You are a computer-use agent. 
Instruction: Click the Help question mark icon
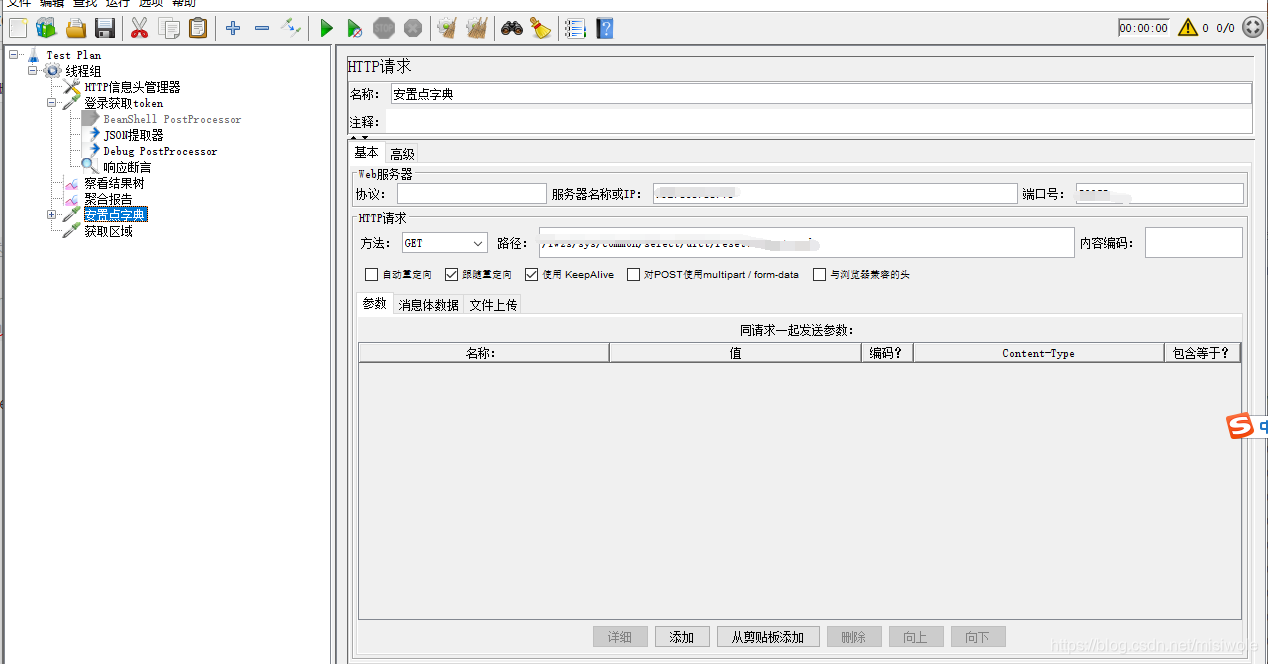pyautogui.click(x=604, y=28)
